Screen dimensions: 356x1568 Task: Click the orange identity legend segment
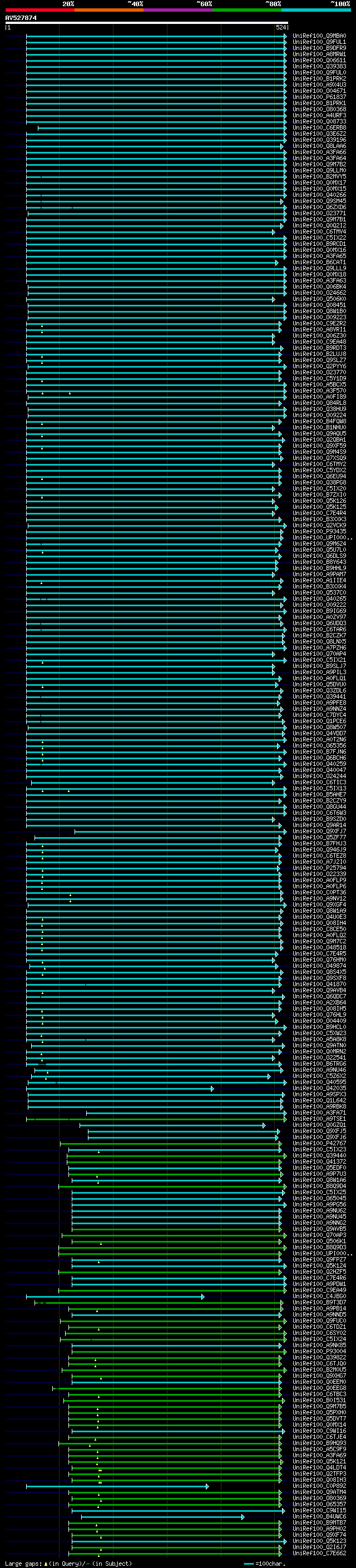109,10
